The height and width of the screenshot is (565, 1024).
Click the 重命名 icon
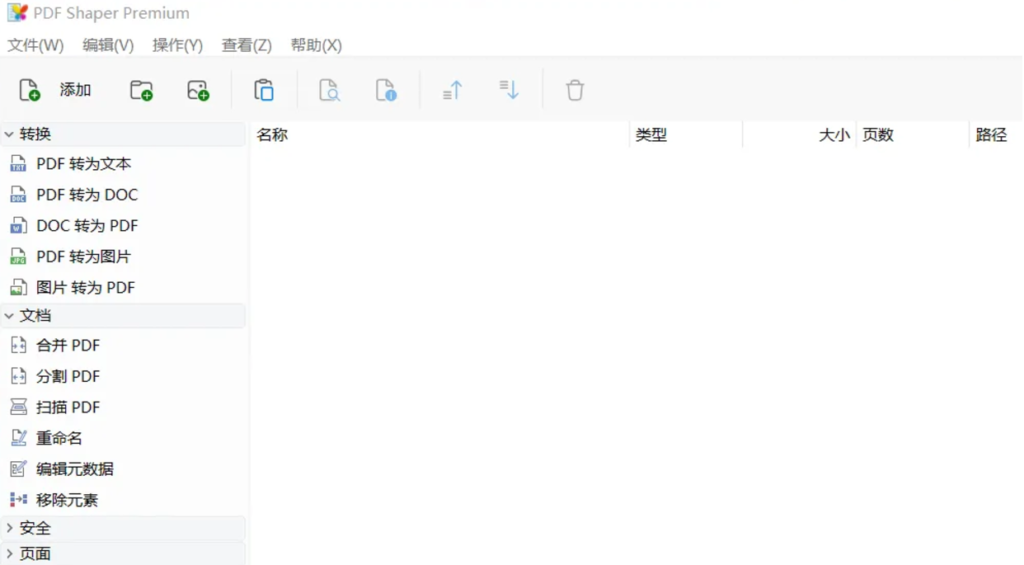(x=18, y=438)
